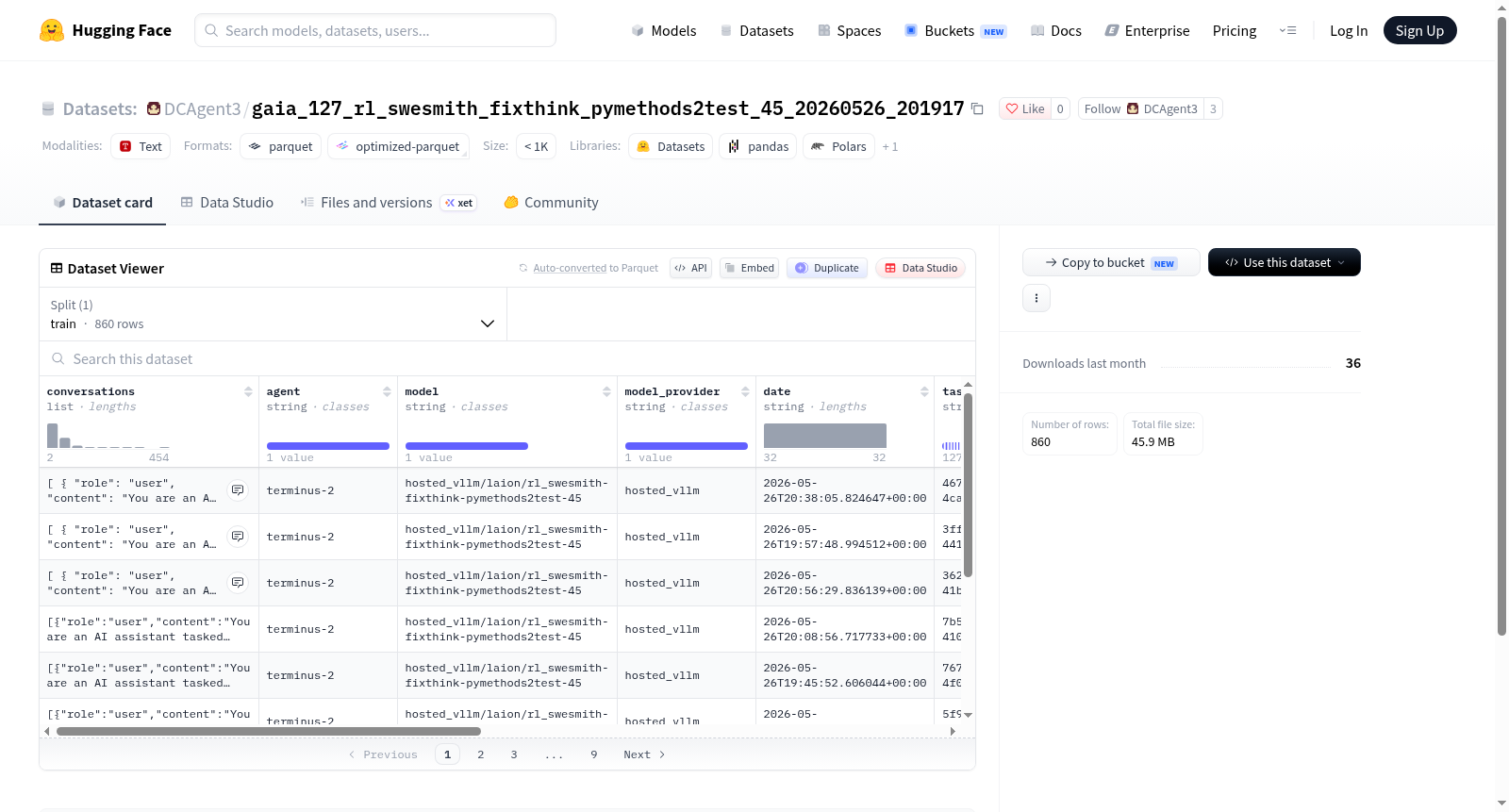Focus the top search models field

[375, 30]
